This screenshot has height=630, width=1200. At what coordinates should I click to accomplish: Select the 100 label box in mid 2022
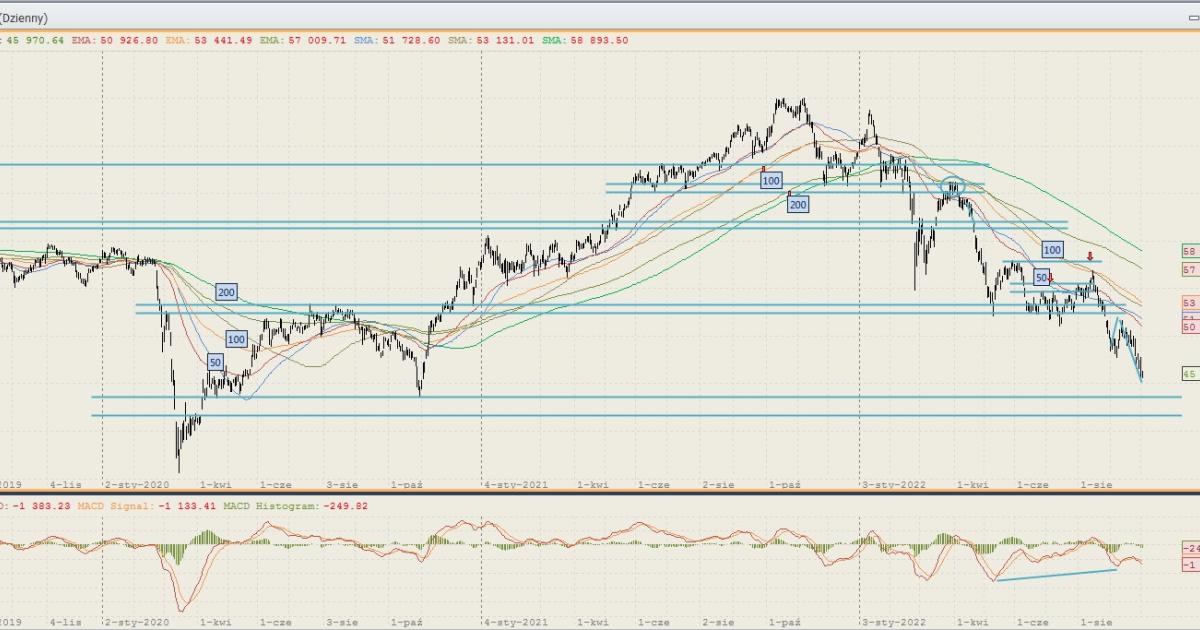1051,249
